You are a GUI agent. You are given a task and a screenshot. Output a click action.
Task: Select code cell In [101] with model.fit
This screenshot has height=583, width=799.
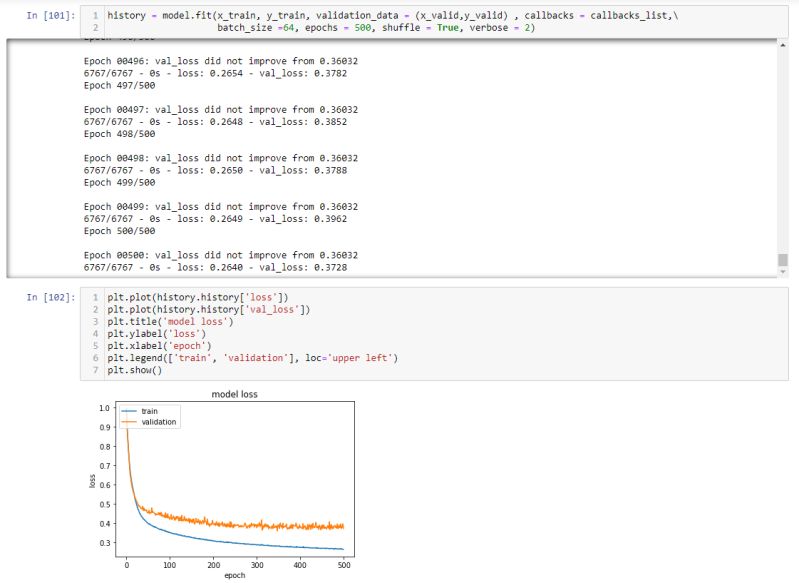[x=434, y=21]
